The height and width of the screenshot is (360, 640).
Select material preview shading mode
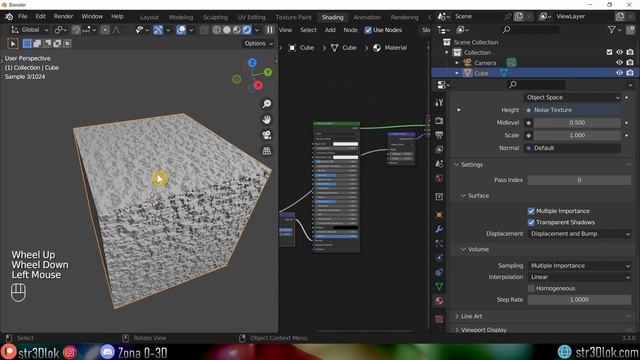pyautogui.click(x=237, y=30)
